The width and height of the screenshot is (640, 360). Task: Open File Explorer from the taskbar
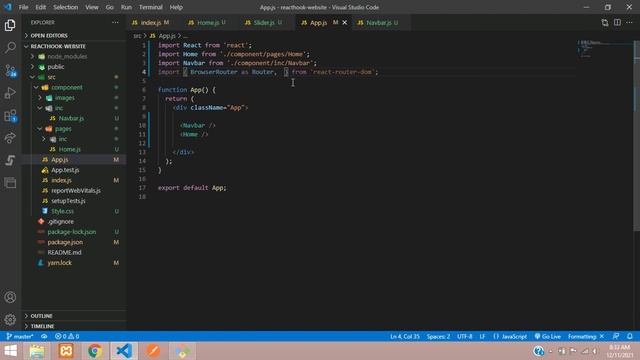click(37, 351)
